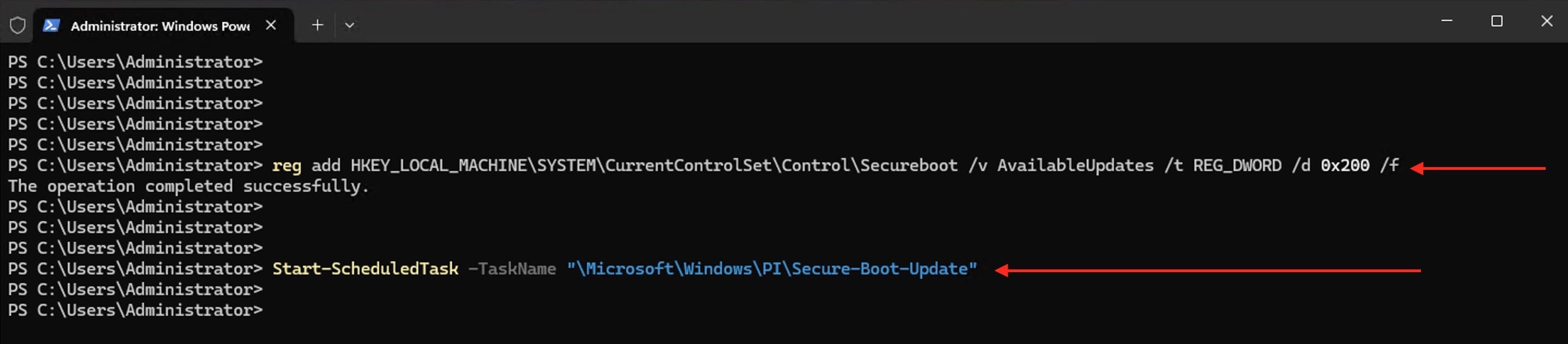Screen dimensions: 1568x344
Task: Click the HKEY_LOCAL_MACHINE registry path text
Action: (x=653, y=165)
